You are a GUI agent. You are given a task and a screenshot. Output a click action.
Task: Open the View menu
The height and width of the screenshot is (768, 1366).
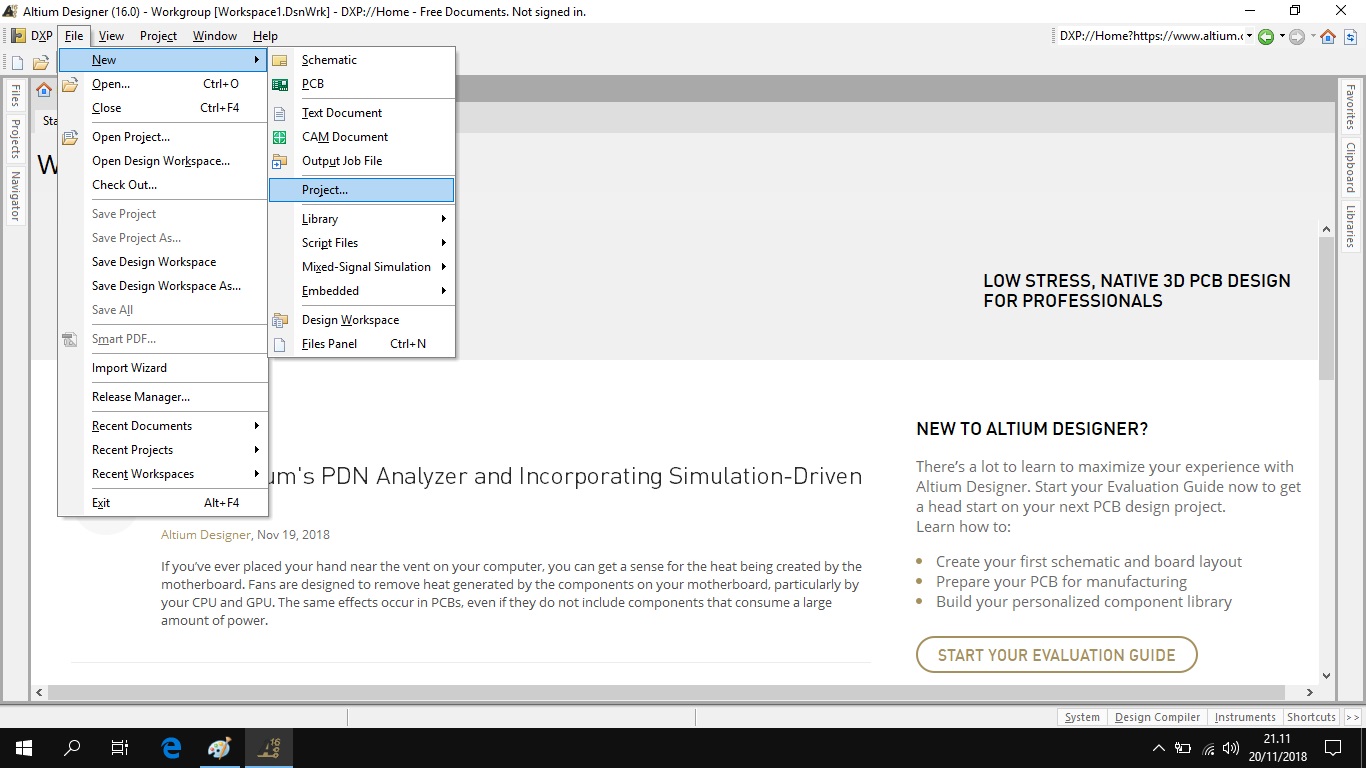[111, 36]
